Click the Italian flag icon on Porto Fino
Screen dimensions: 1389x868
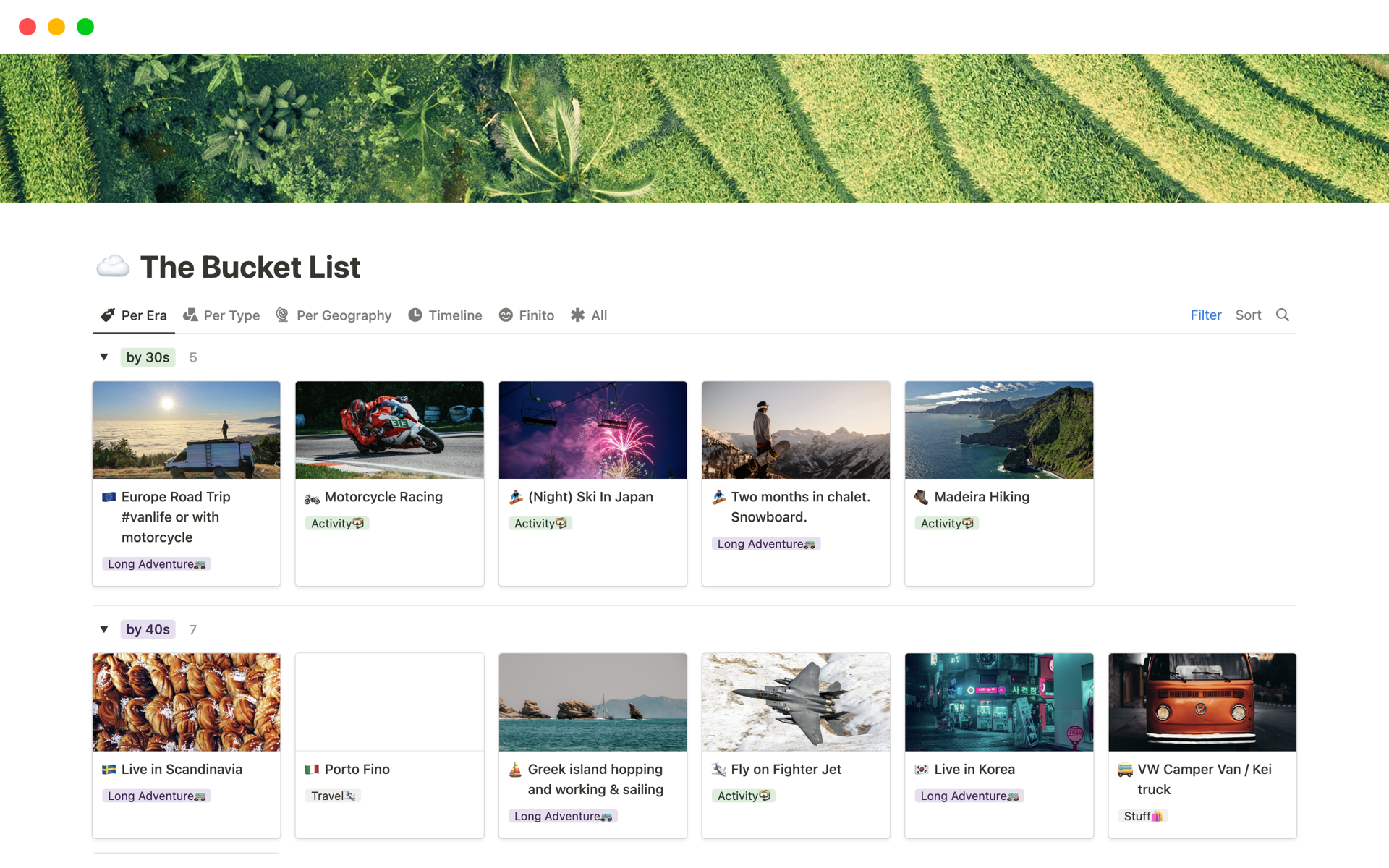pyautogui.click(x=312, y=770)
